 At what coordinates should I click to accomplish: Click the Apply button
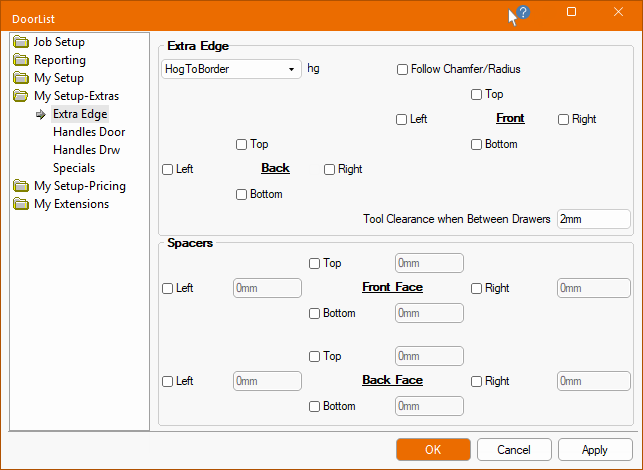[x=595, y=450]
